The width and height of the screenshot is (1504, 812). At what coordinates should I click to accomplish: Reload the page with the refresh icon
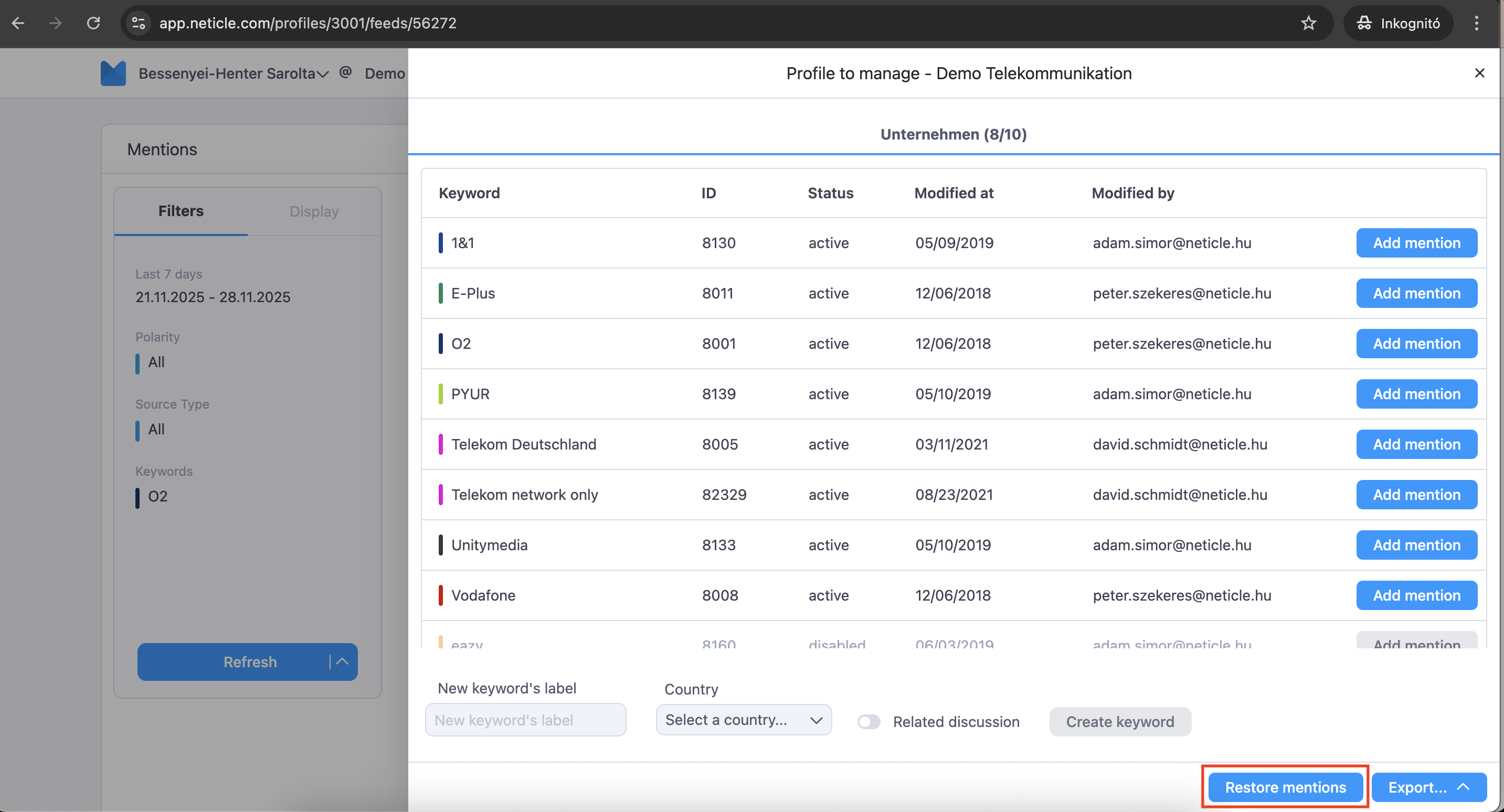(x=93, y=23)
